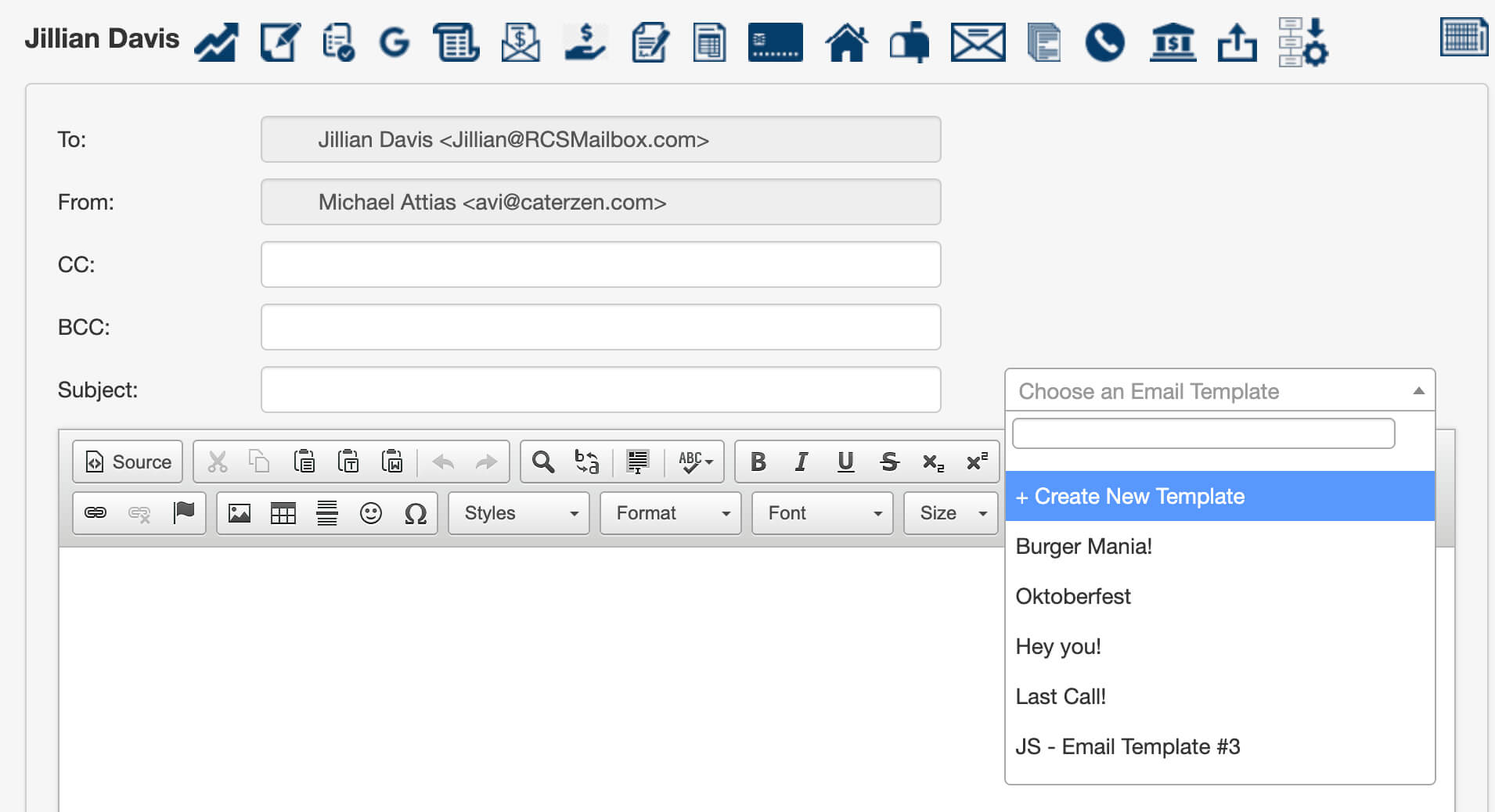Toggle Underline formatting
The image size is (1495, 812).
click(845, 462)
